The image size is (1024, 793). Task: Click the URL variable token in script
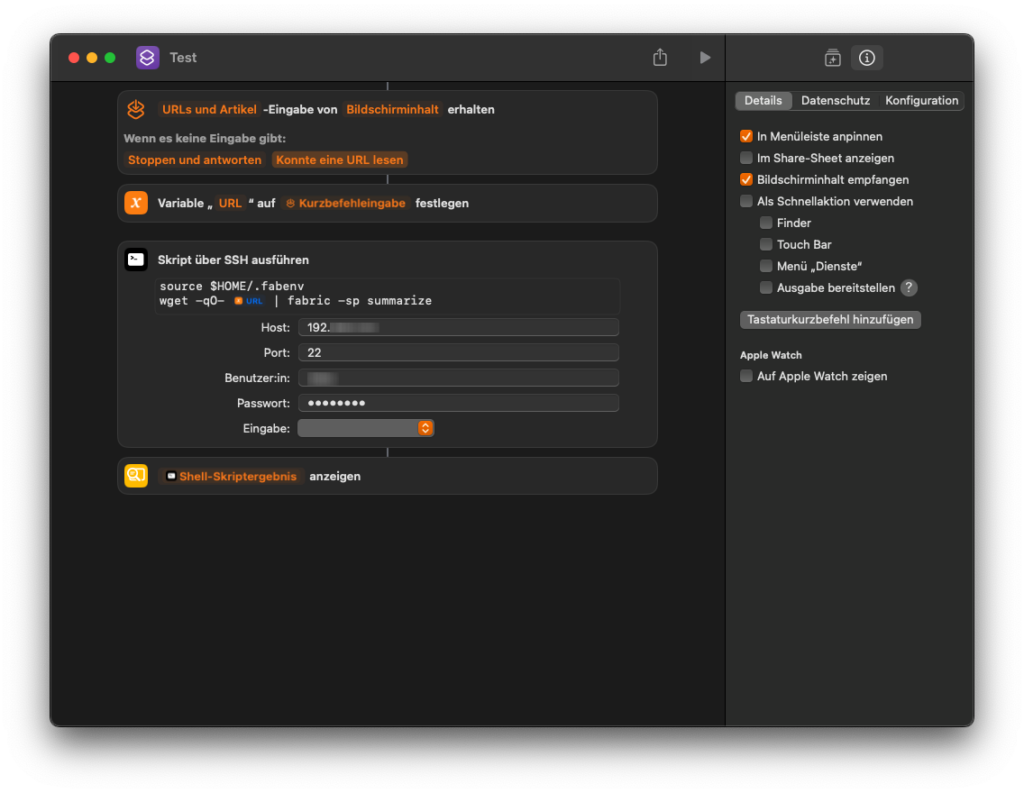249,301
